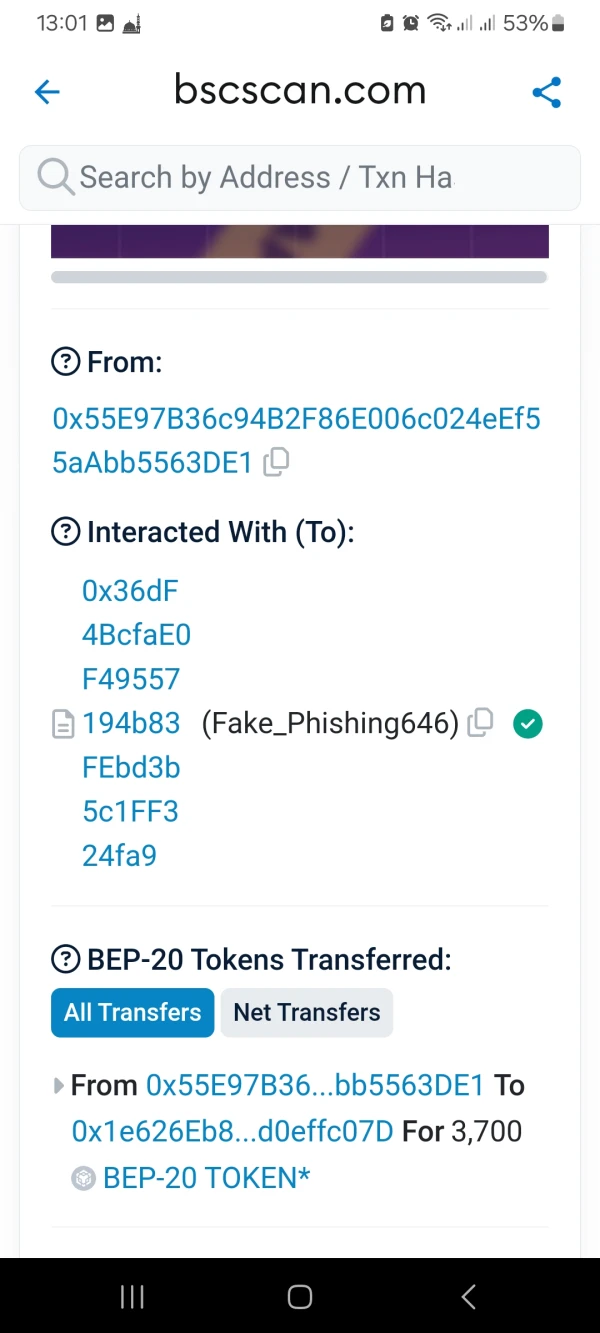Copy the From address
Screen dimensions: 600x1333
pos(276,462)
